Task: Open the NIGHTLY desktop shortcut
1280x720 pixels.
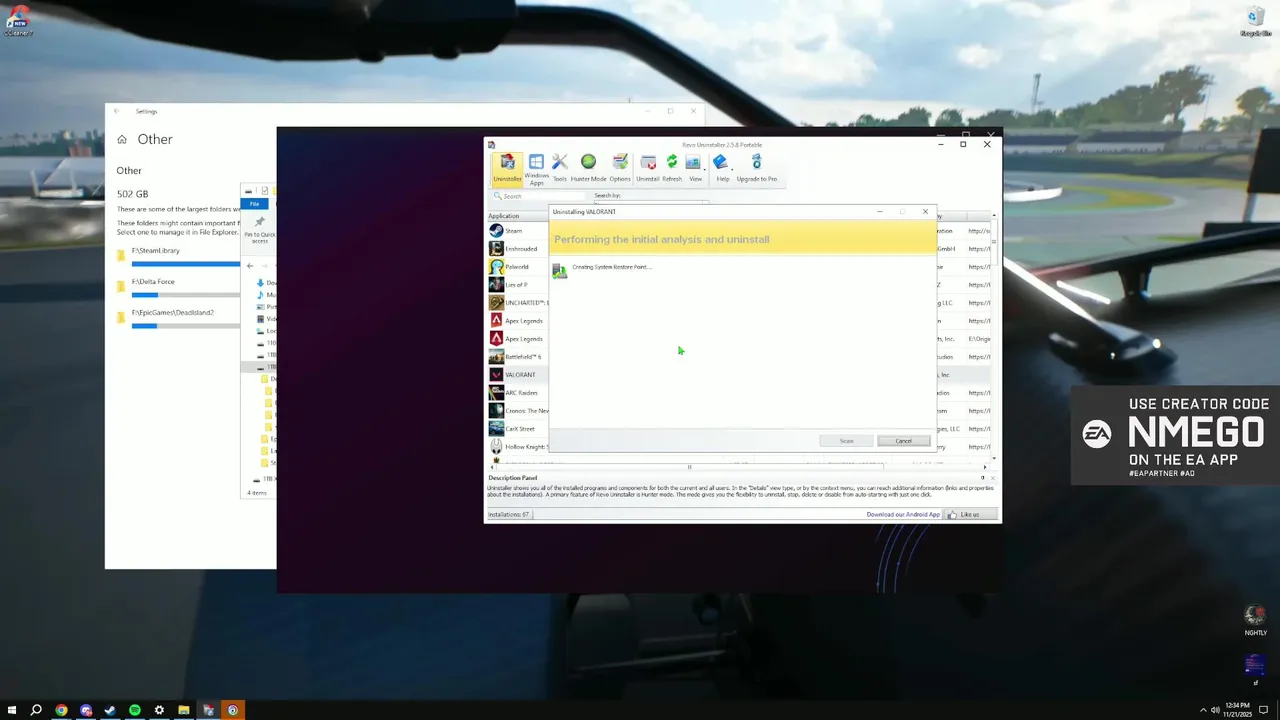Action: [1255, 620]
